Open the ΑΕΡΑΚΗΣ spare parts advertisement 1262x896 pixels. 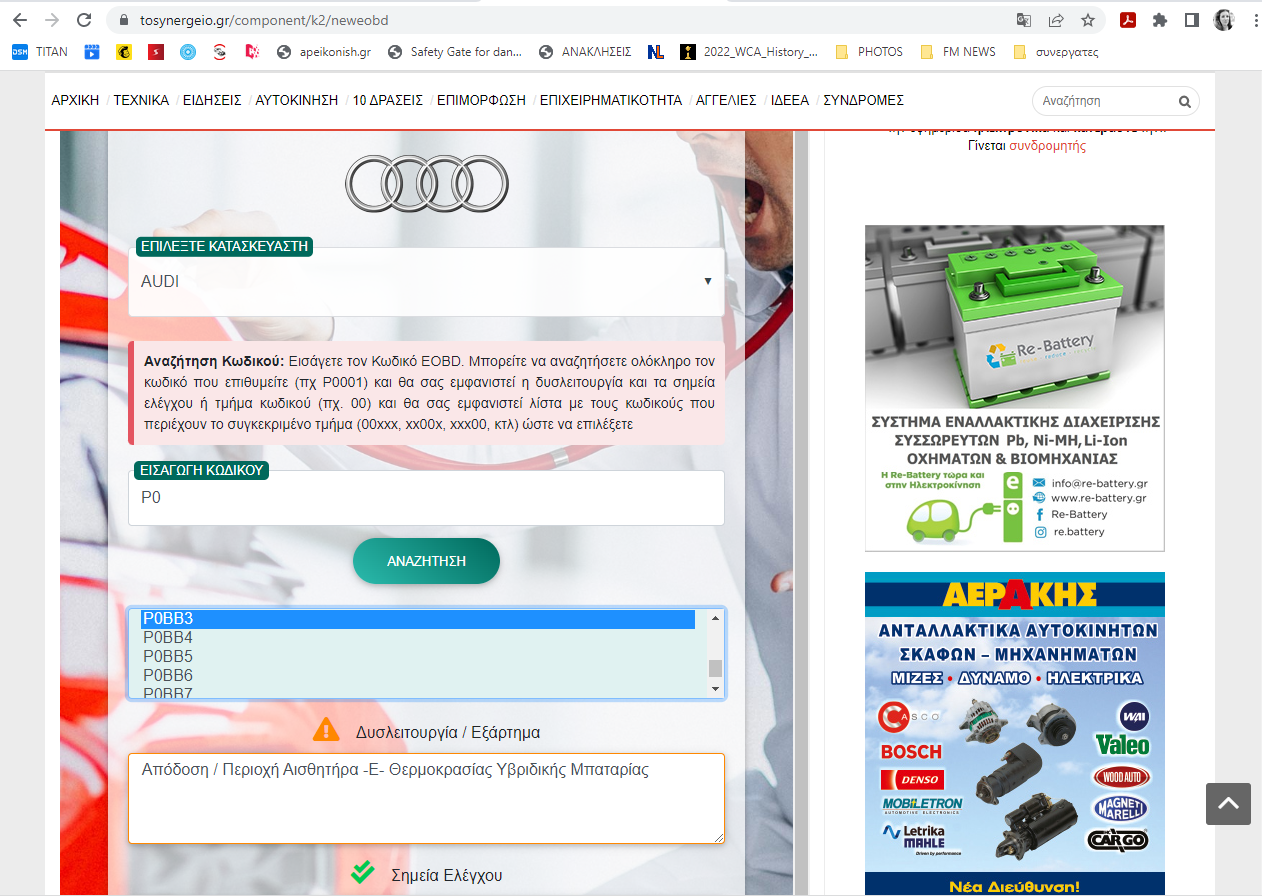coord(1014,733)
